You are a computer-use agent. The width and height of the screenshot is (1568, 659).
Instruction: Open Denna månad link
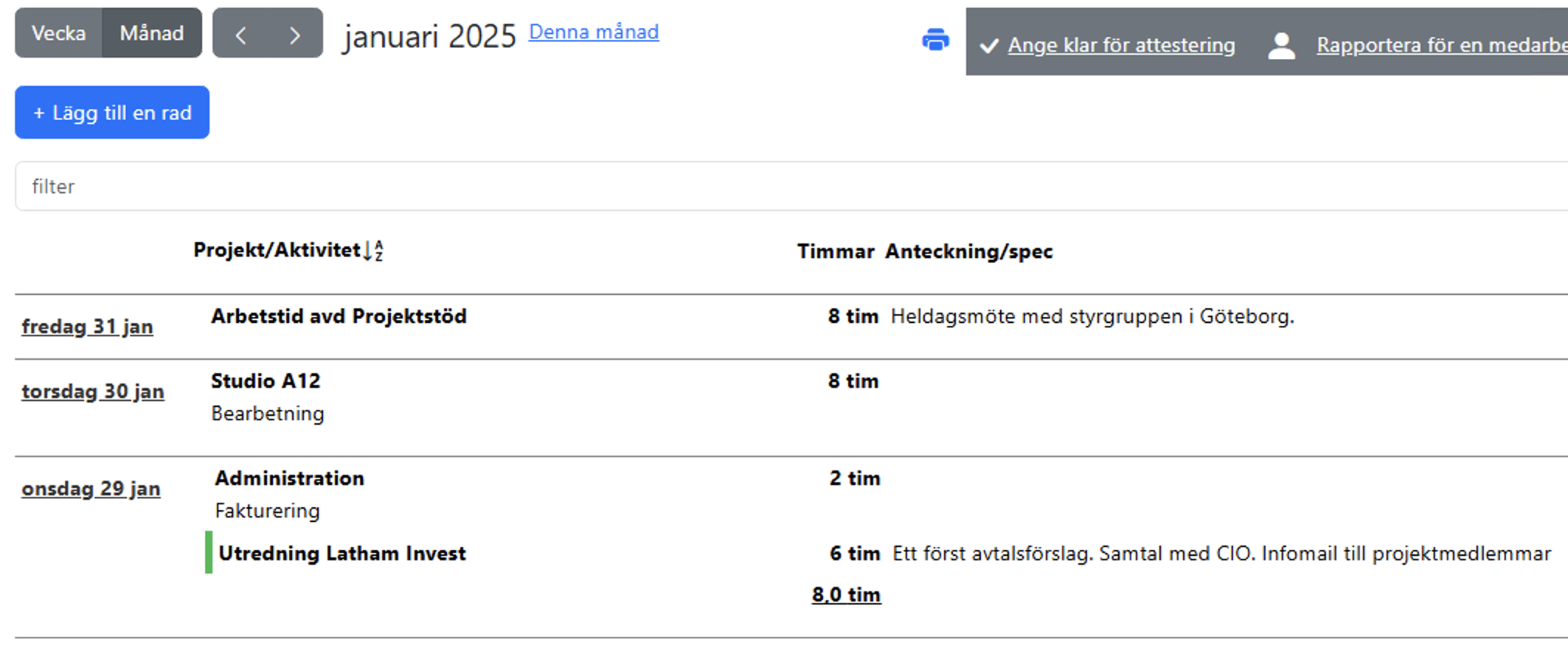(x=594, y=32)
